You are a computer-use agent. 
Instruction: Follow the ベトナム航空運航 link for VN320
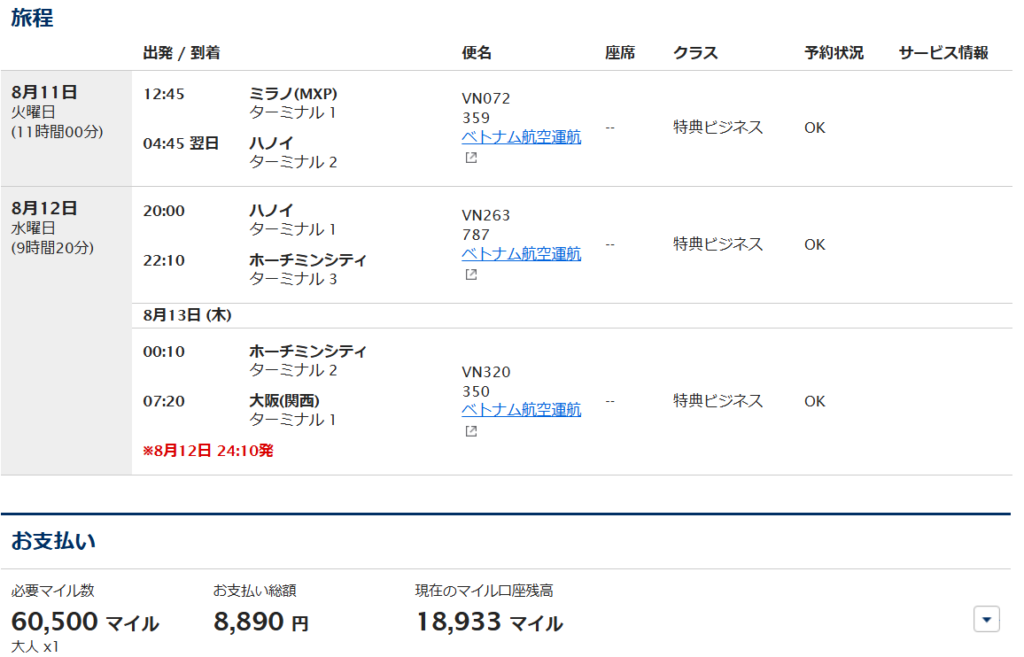click(521, 410)
